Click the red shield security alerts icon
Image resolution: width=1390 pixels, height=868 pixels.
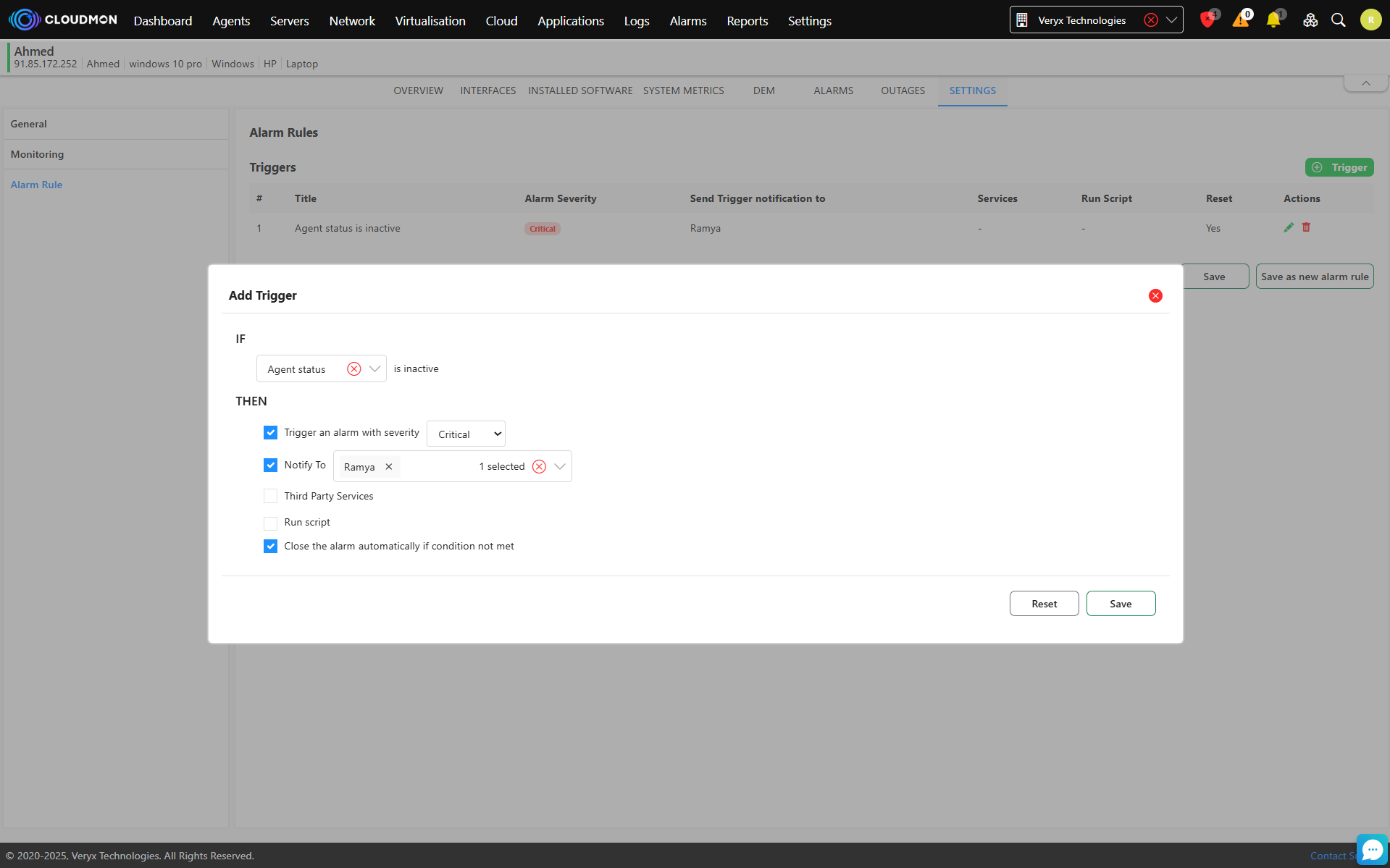1207,20
